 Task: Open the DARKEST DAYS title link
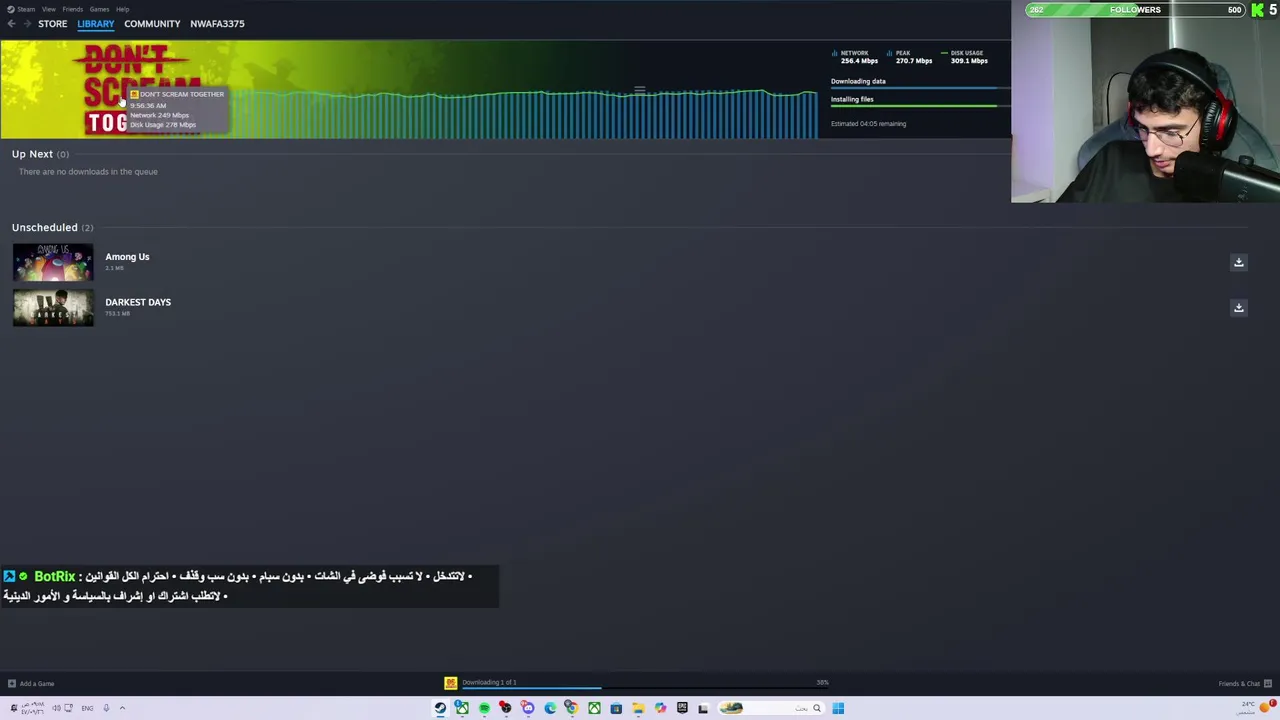[138, 302]
